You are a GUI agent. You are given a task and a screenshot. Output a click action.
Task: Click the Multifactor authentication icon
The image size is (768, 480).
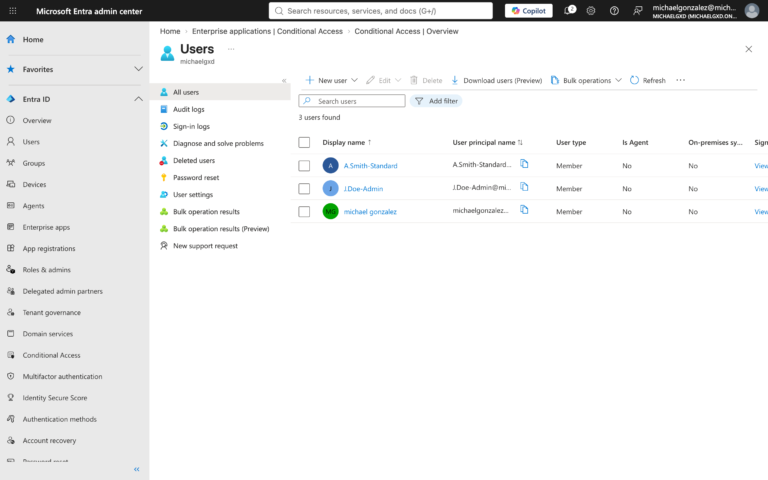pyautogui.click(x=11, y=376)
